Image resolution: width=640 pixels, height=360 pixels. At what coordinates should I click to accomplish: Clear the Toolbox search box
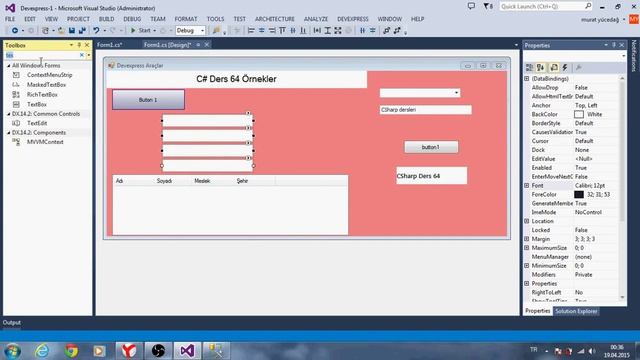[82, 55]
